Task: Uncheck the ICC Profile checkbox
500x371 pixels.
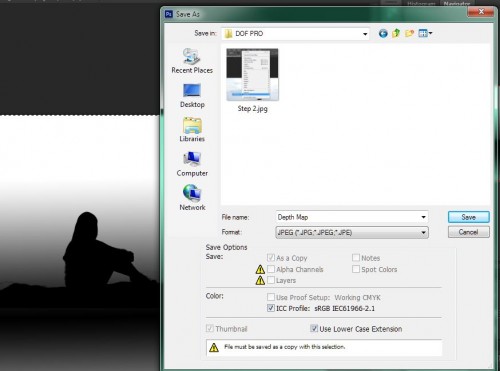Action: 271,308
